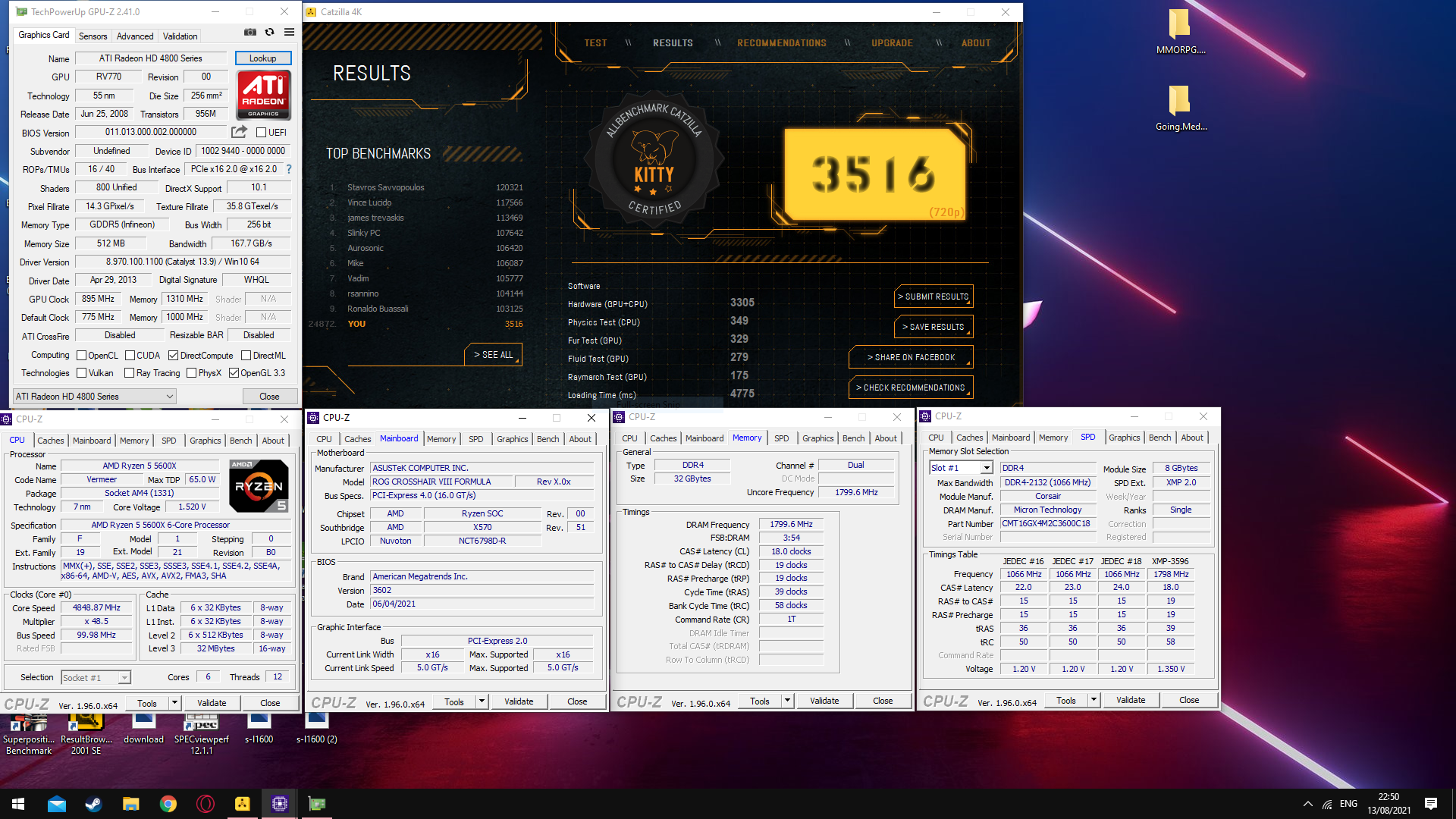Toggle DirectCompute checkbox
Viewport: 1456px width, 819px height.
[173, 356]
